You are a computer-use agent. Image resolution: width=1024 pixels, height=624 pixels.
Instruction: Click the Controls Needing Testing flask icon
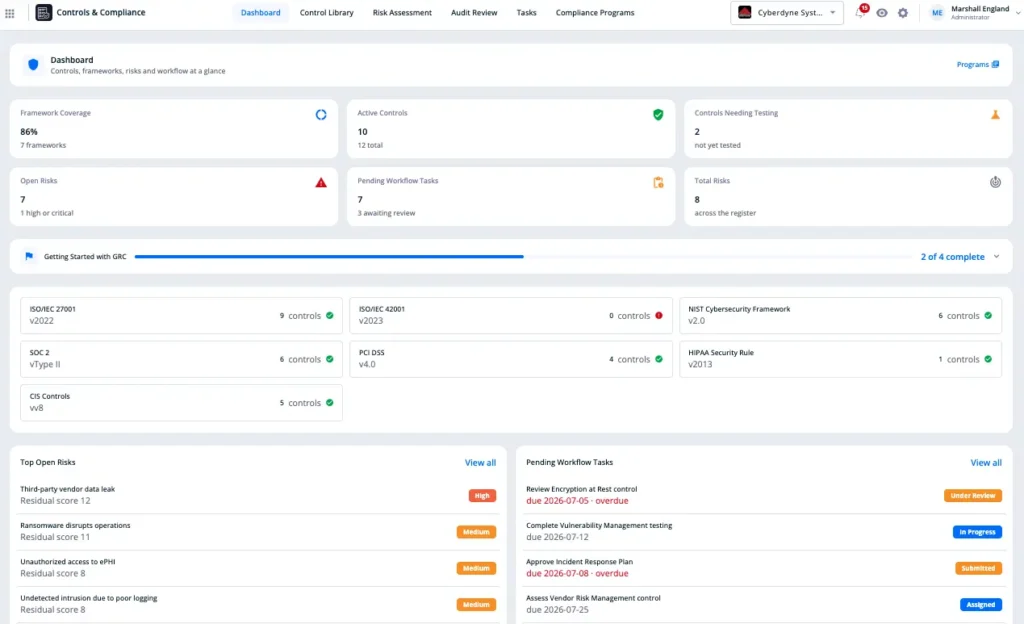(995, 115)
